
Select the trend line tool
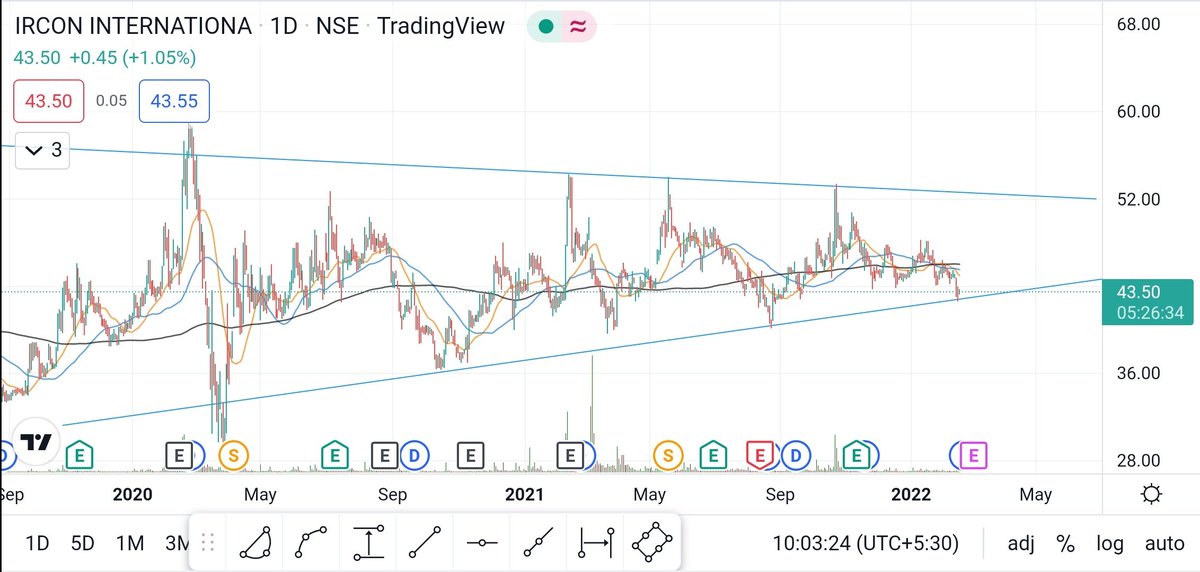pyautogui.click(x=426, y=544)
